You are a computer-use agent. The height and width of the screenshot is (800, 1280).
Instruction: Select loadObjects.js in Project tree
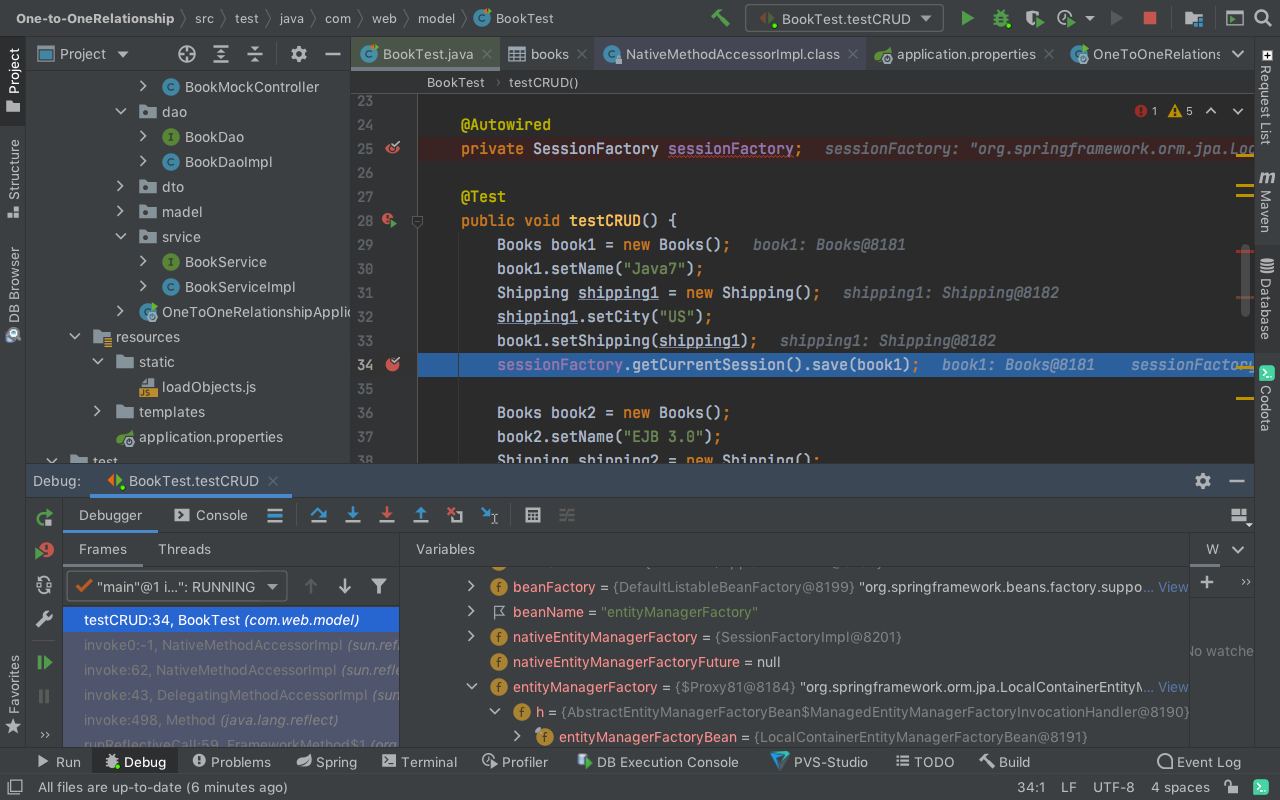[x=208, y=387]
